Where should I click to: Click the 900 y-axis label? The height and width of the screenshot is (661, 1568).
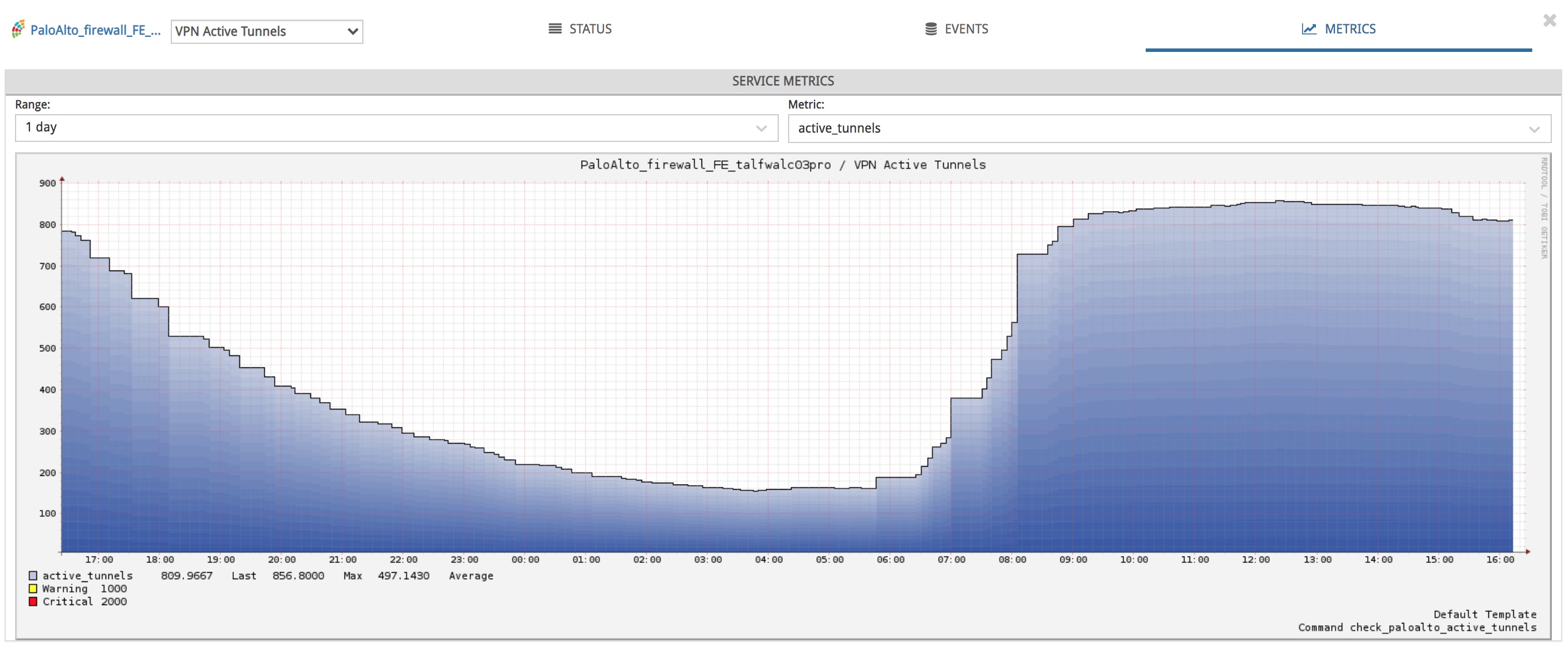click(47, 183)
